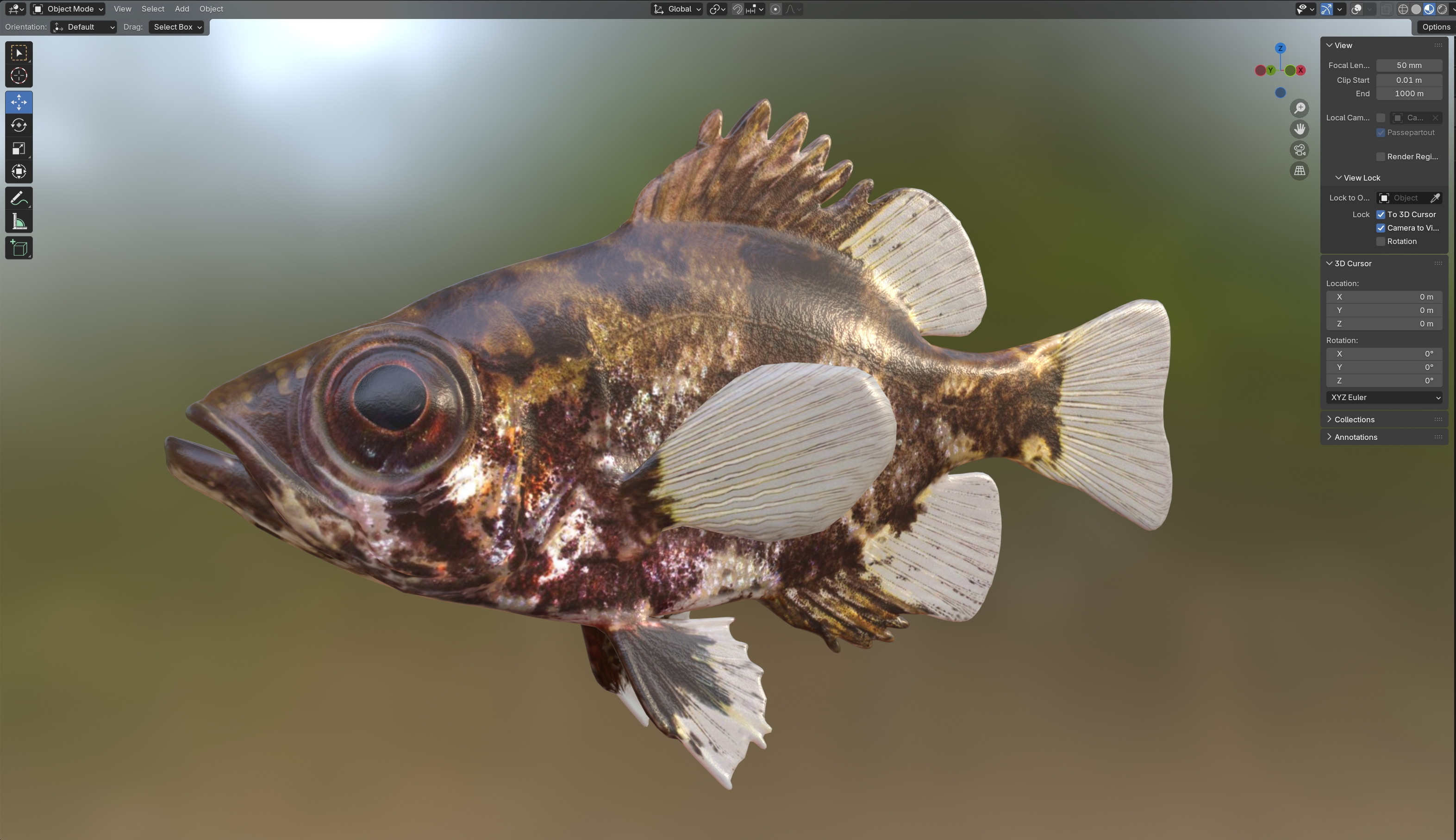The image size is (1456, 840).
Task: Click the Options button
Action: pos(1435,26)
